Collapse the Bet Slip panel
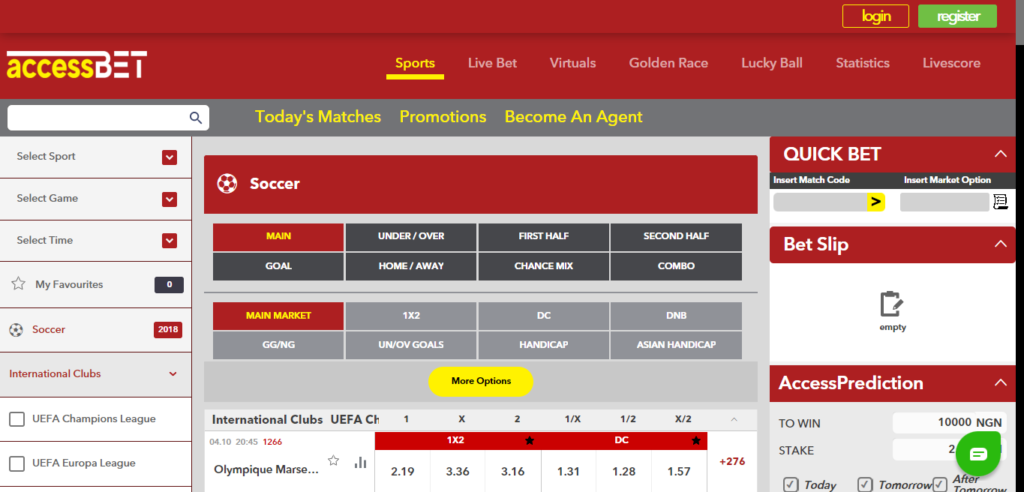 pyautogui.click(x=1000, y=244)
